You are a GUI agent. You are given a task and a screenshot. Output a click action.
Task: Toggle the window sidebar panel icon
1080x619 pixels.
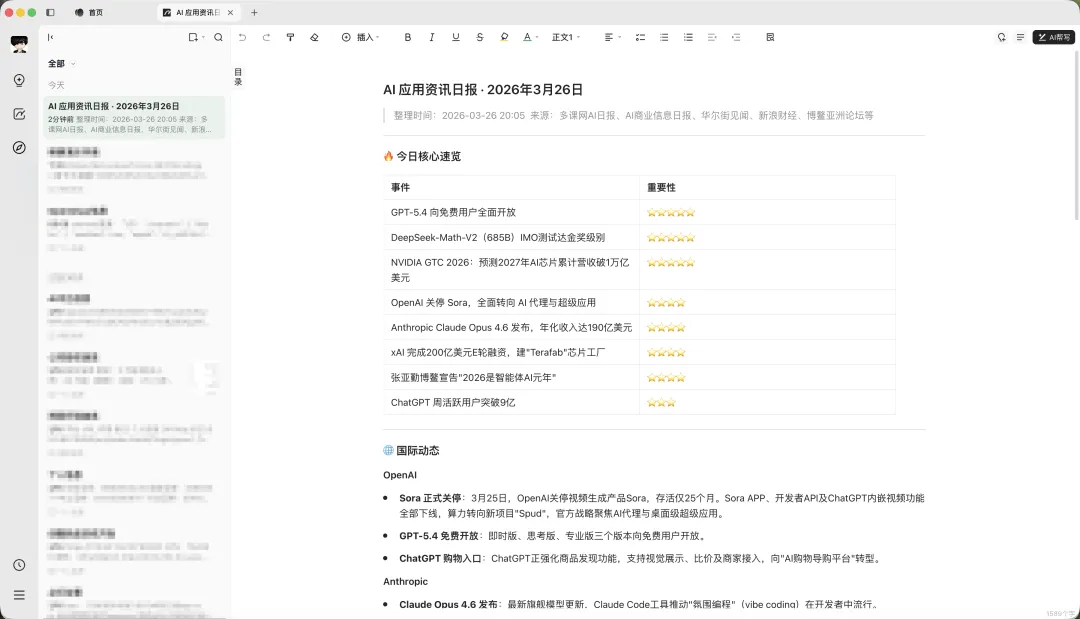[50, 12]
